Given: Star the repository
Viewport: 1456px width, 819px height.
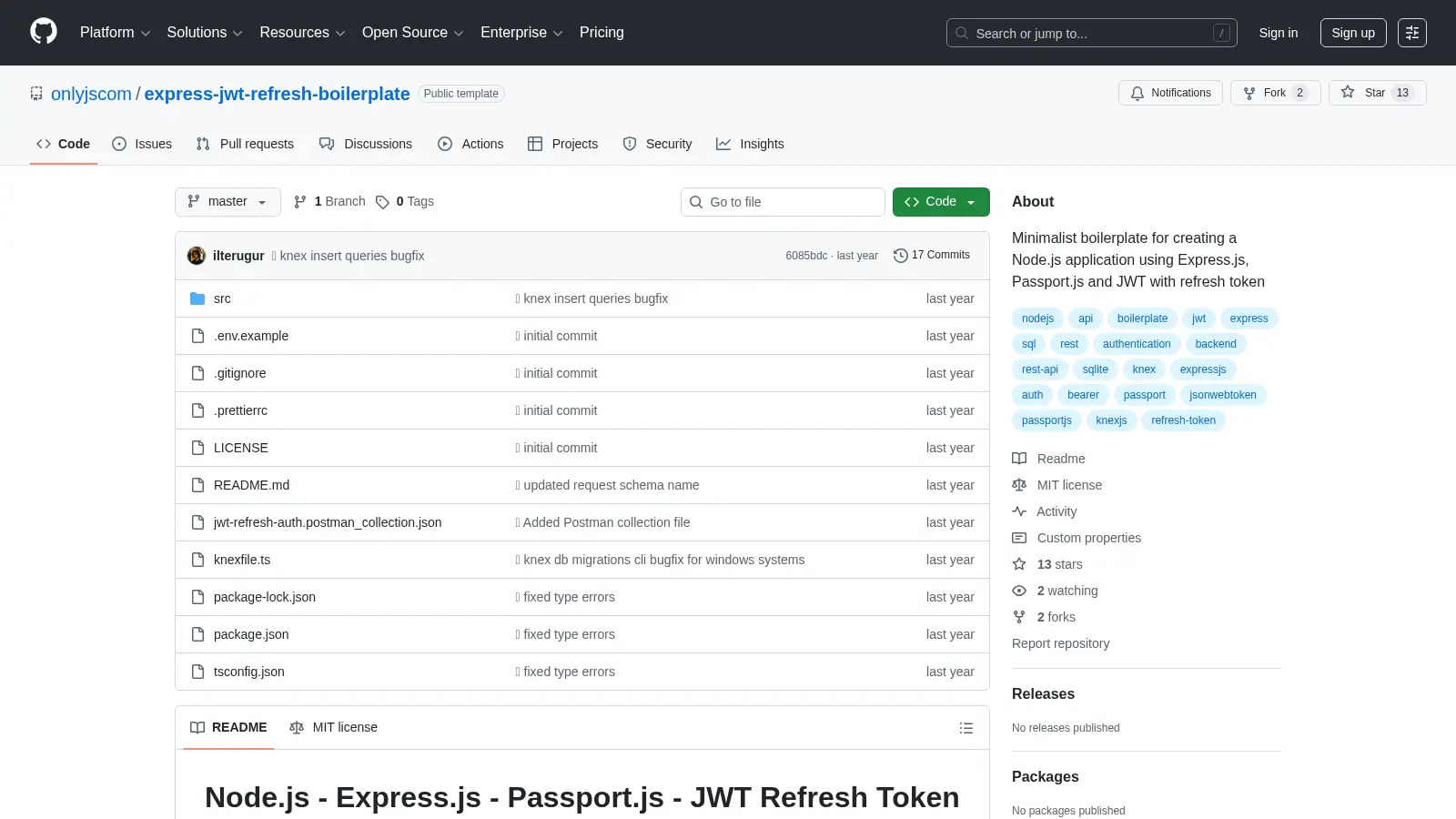Looking at the screenshot, I should [1377, 93].
